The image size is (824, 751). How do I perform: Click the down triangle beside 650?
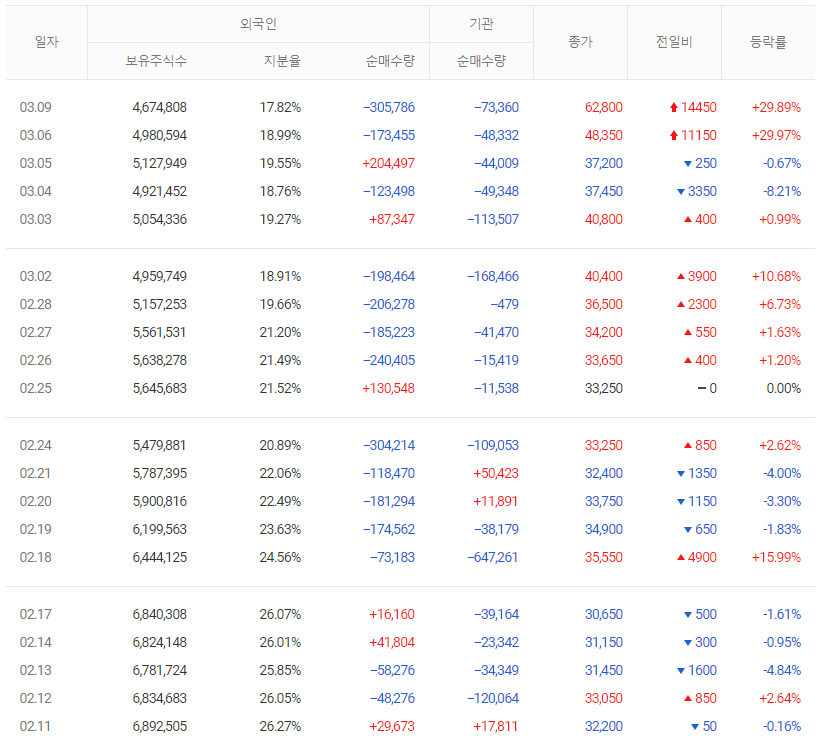tap(688, 530)
